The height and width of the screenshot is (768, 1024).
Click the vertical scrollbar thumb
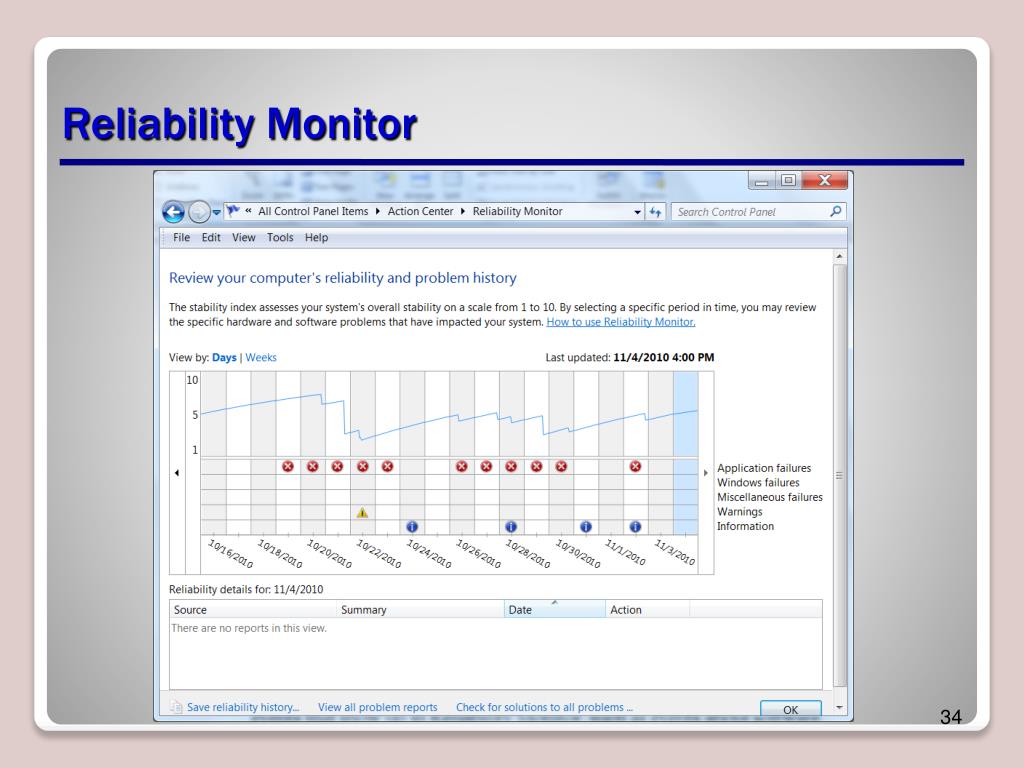coord(840,475)
